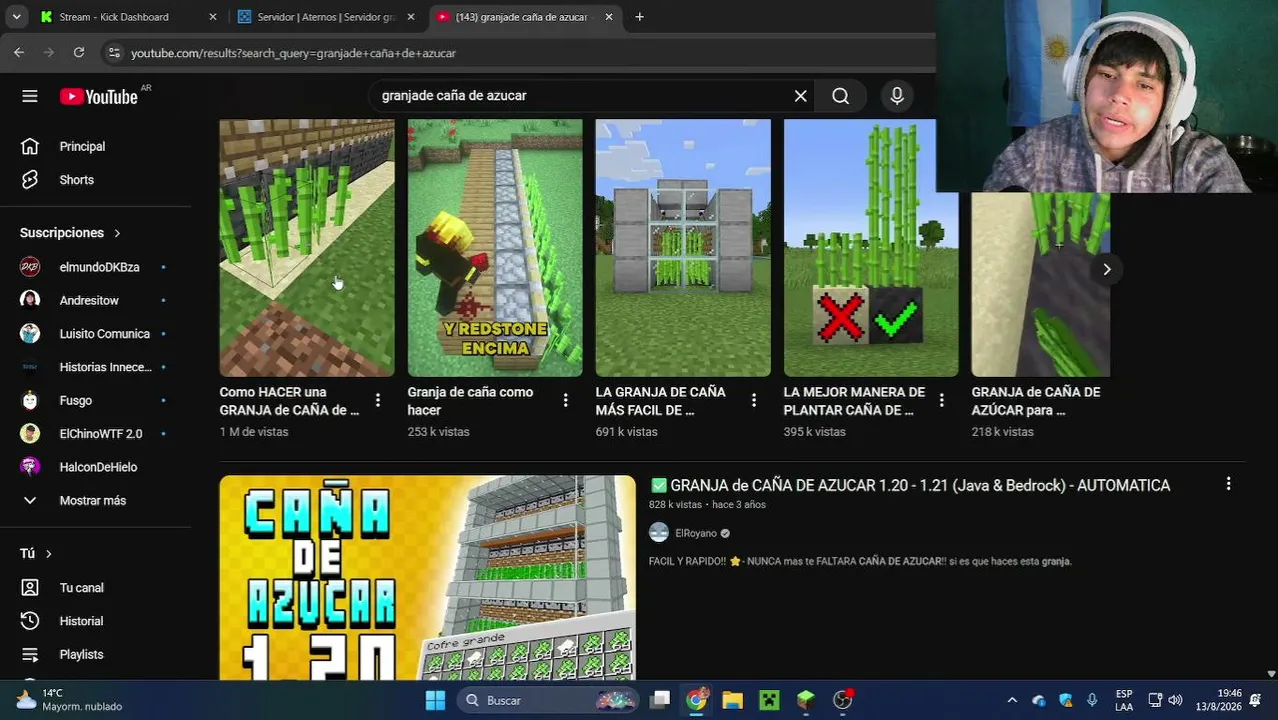Image resolution: width=1278 pixels, height=720 pixels.
Task: Show next Shorts with the right arrow
Action: point(1106,269)
